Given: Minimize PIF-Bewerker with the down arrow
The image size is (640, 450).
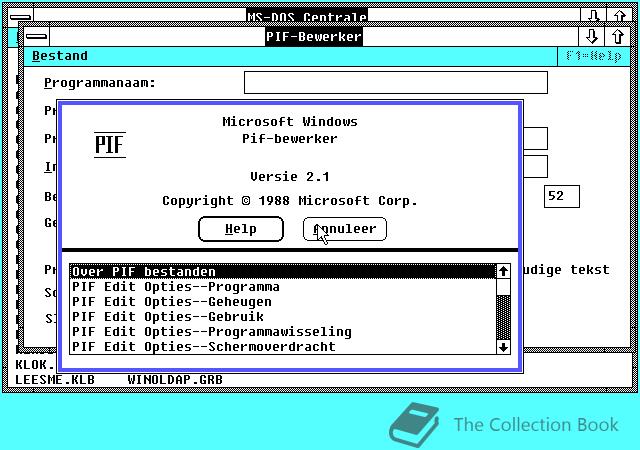Looking at the screenshot, I should pyautogui.click(x=591, y=36).
